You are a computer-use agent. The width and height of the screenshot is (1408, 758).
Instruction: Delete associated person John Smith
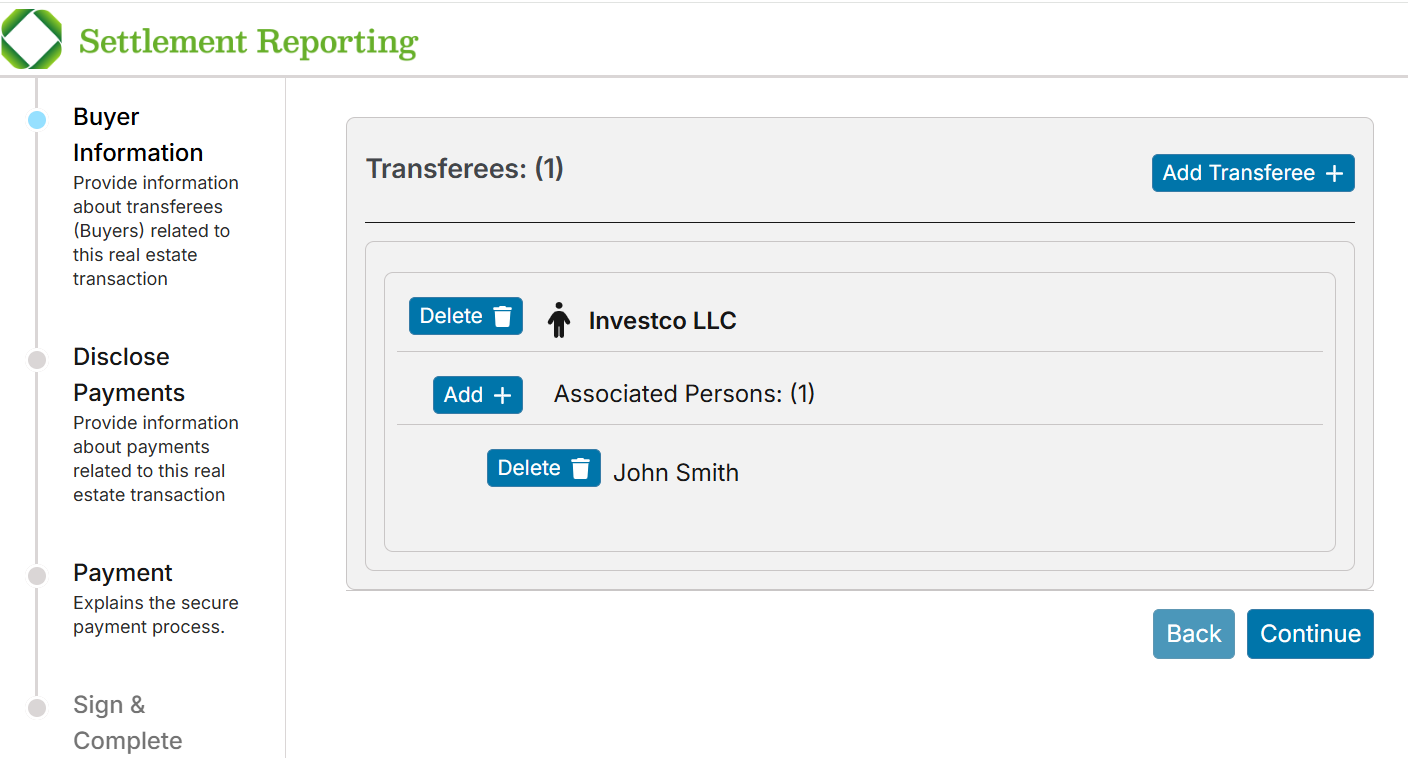click(543, 468)
